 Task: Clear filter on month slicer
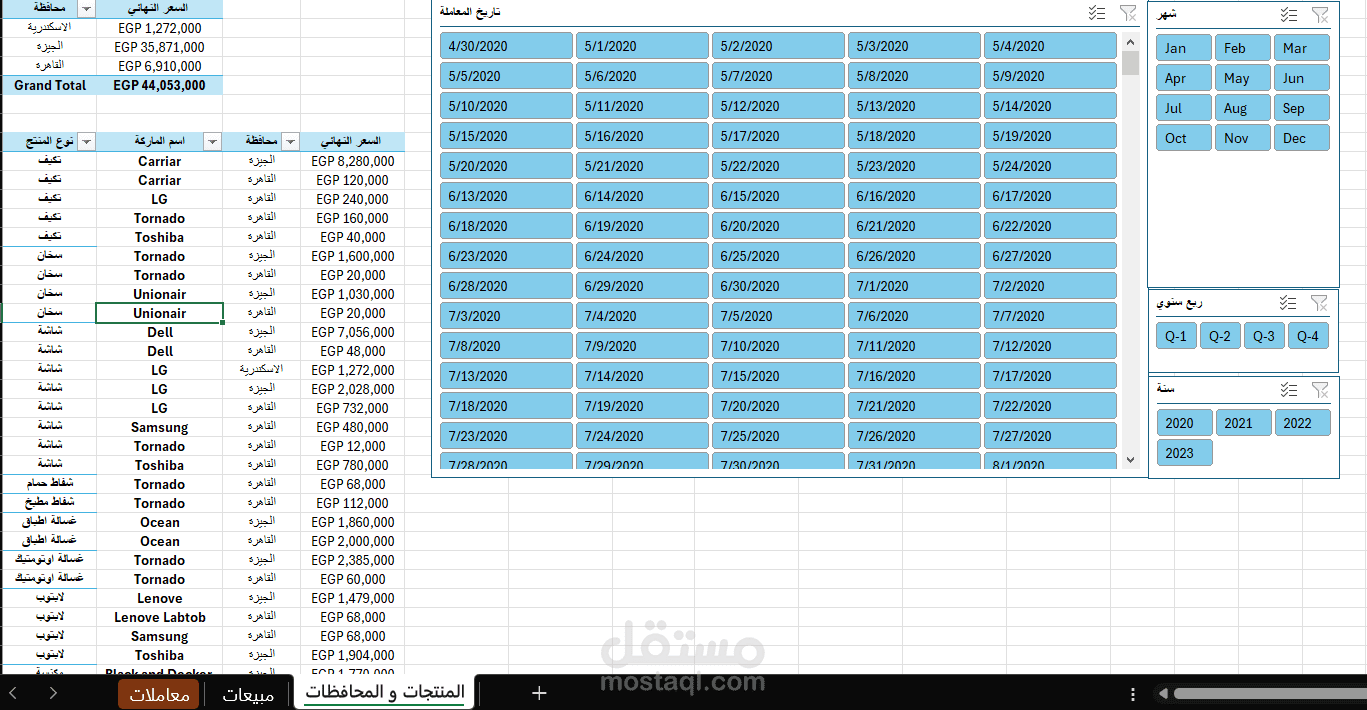1320,14
